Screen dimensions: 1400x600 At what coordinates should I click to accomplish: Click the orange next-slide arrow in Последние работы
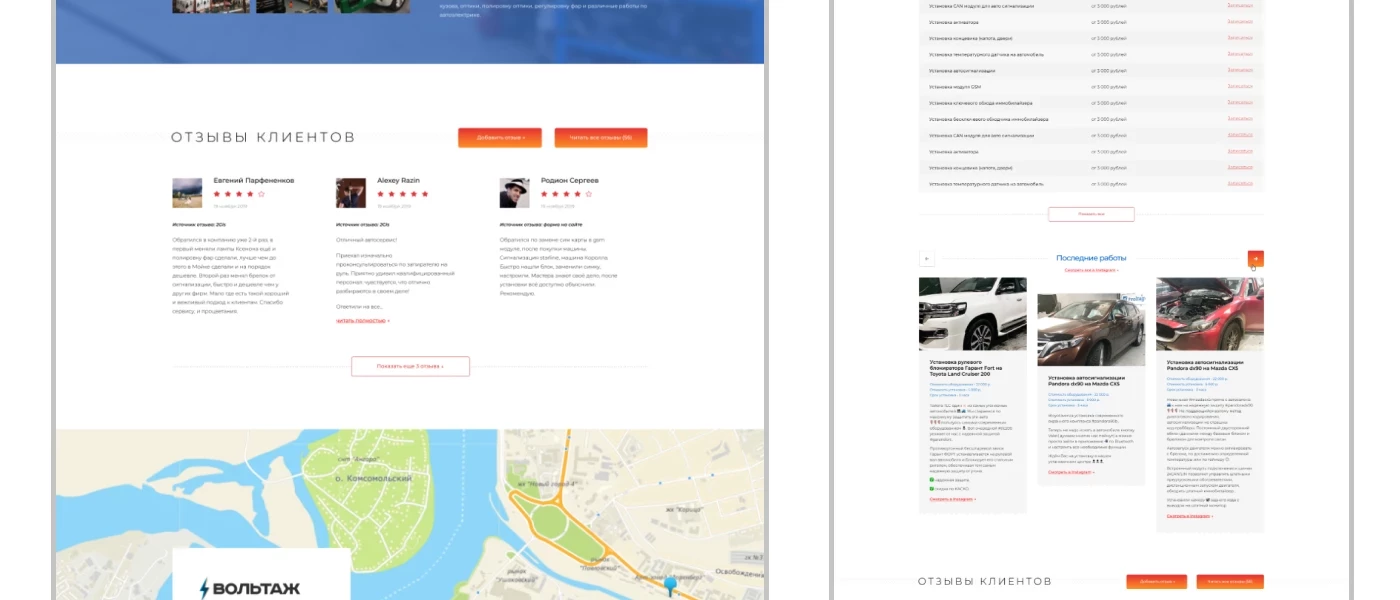click(1255, 259)
